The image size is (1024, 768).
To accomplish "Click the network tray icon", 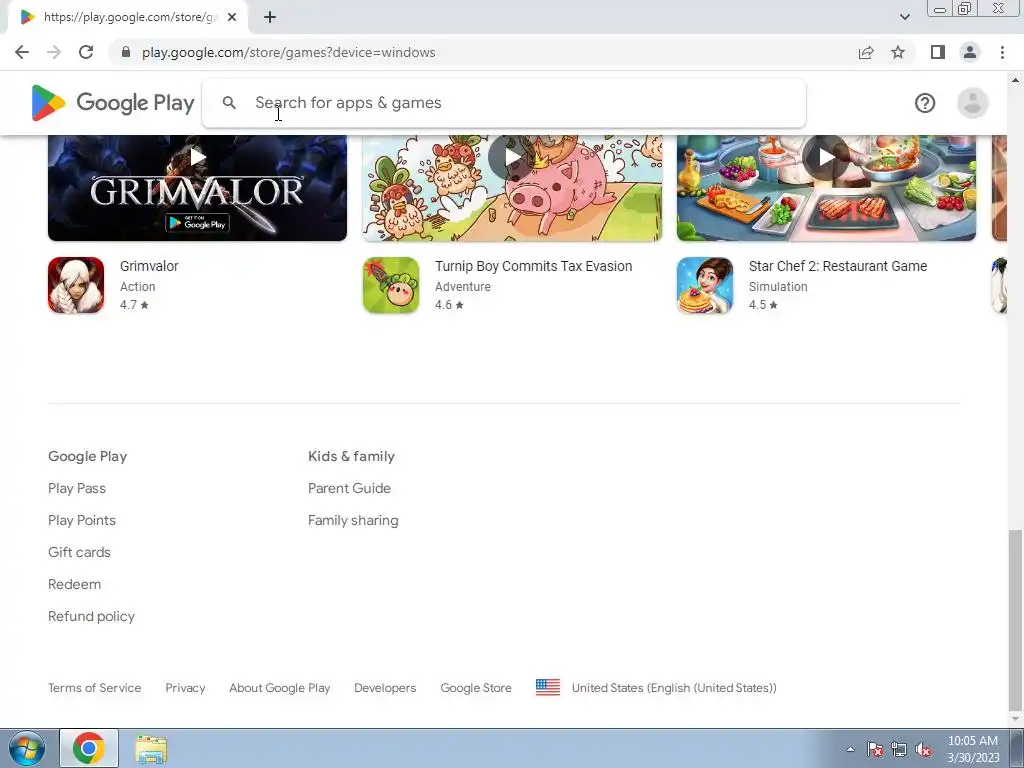I will 899,749.
